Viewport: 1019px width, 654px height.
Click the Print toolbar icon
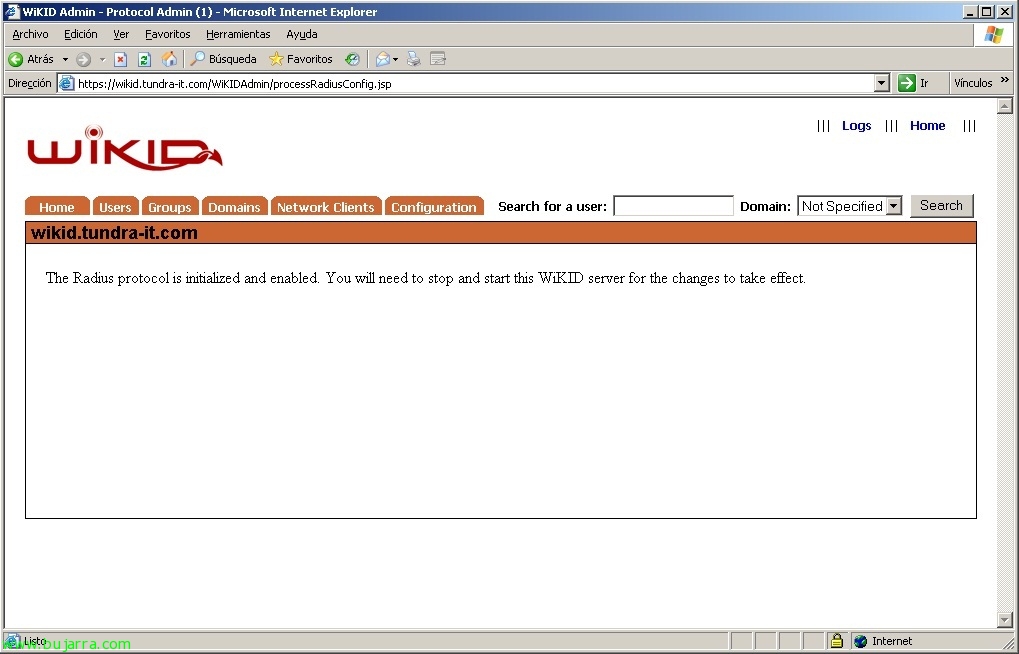pos(413,59)
